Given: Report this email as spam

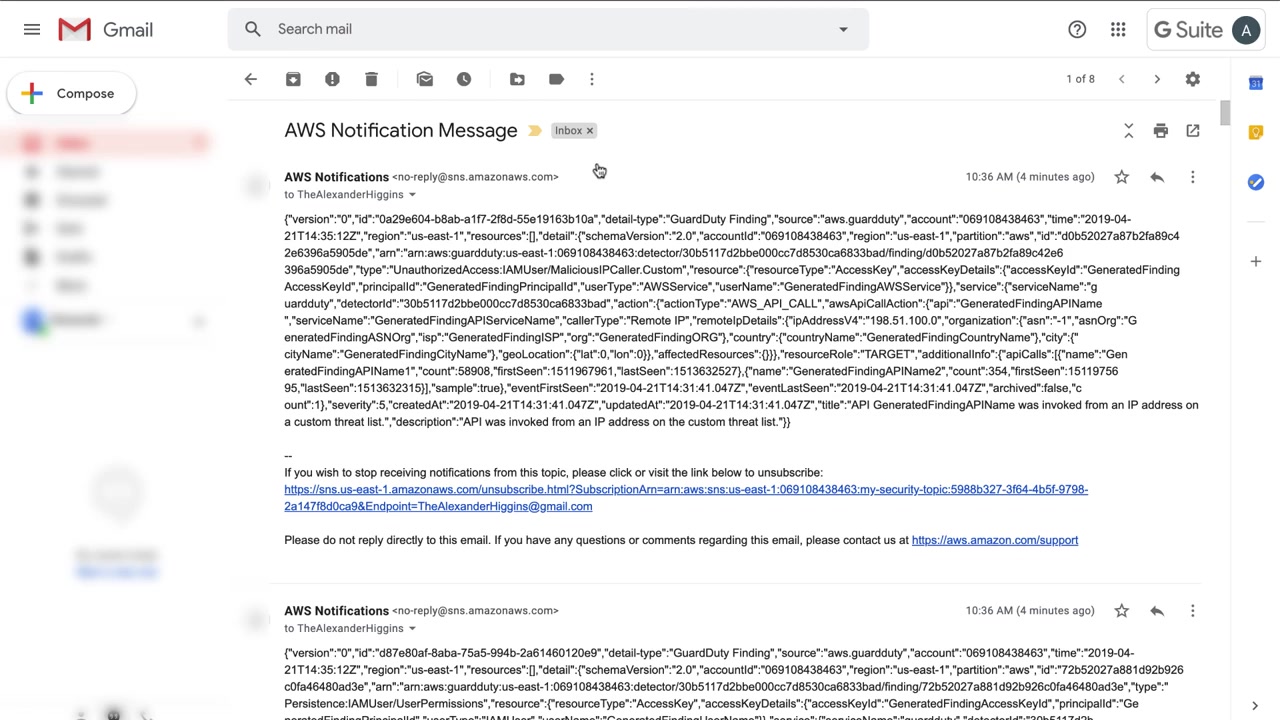Looking at the screenshot, I should click(x=332, y=79).
